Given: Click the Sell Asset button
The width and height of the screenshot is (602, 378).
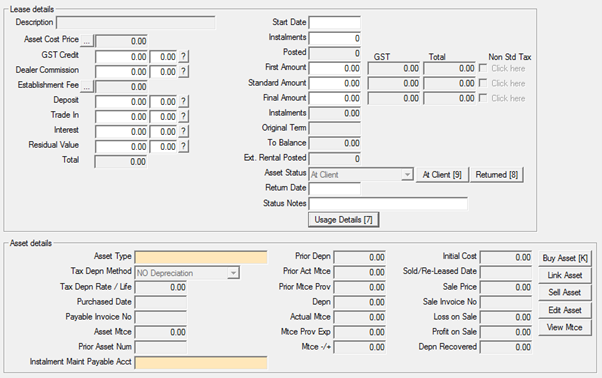Looking at the screenshot, I should click(x=565, y=292).
